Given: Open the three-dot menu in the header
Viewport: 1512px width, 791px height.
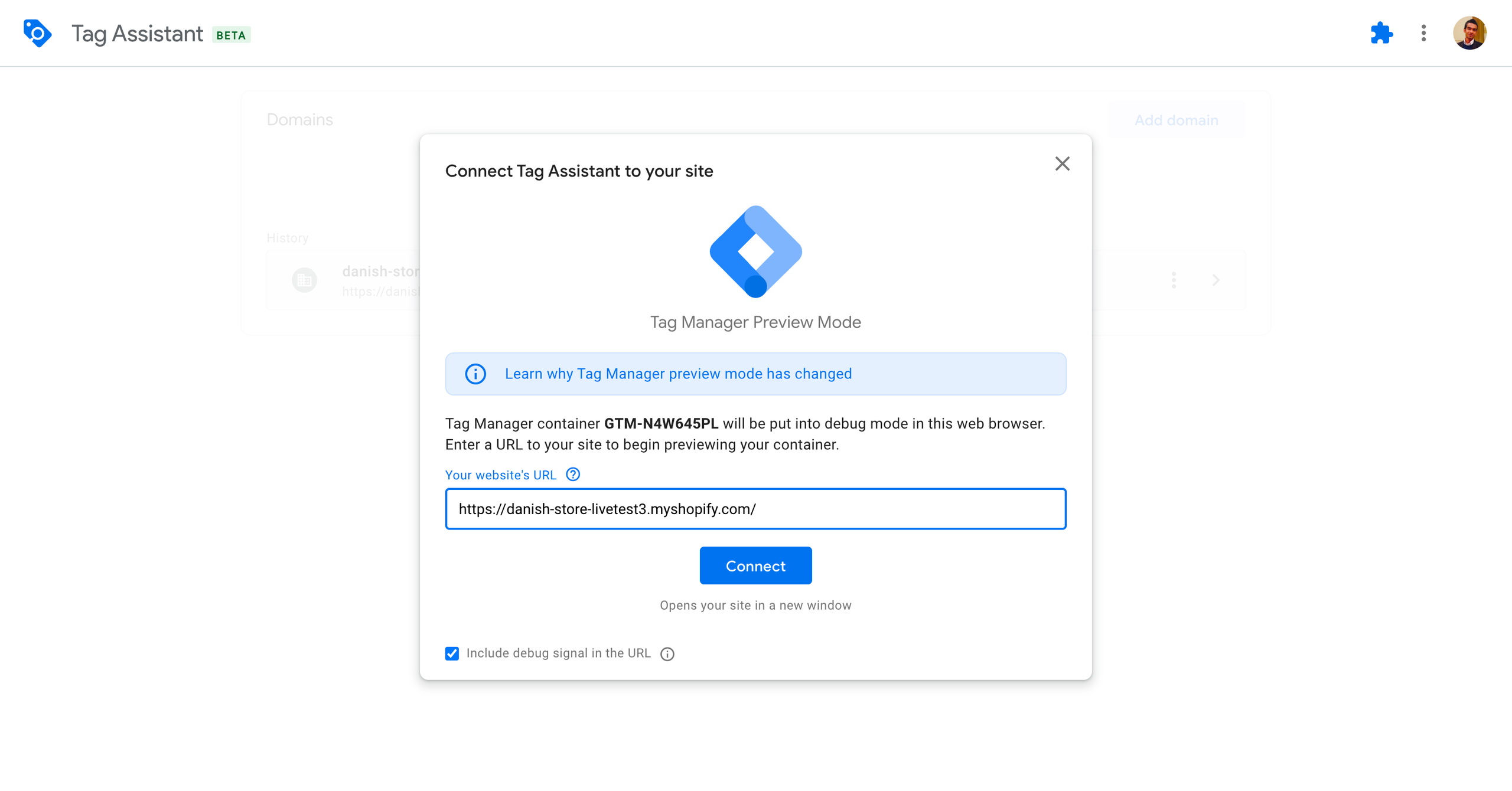Looking at the screenshot, I should 1423,33.
